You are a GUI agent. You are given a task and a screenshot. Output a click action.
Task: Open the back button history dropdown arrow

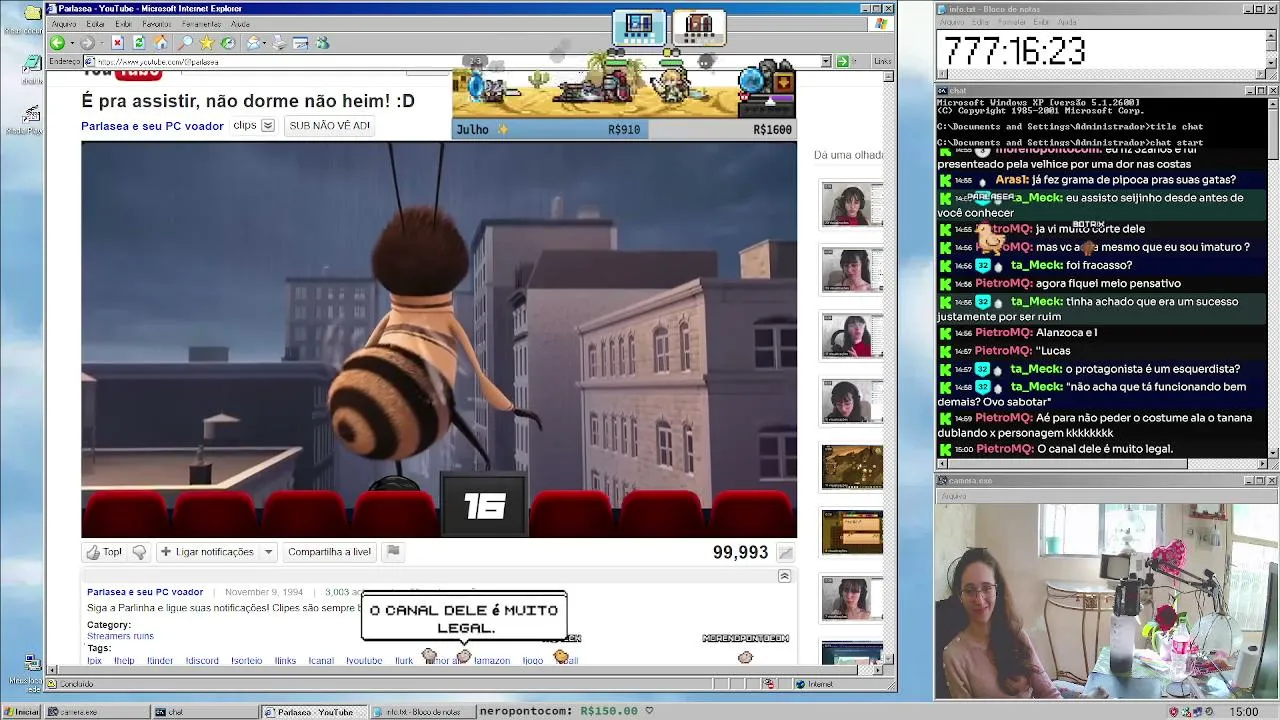(70, 43)
